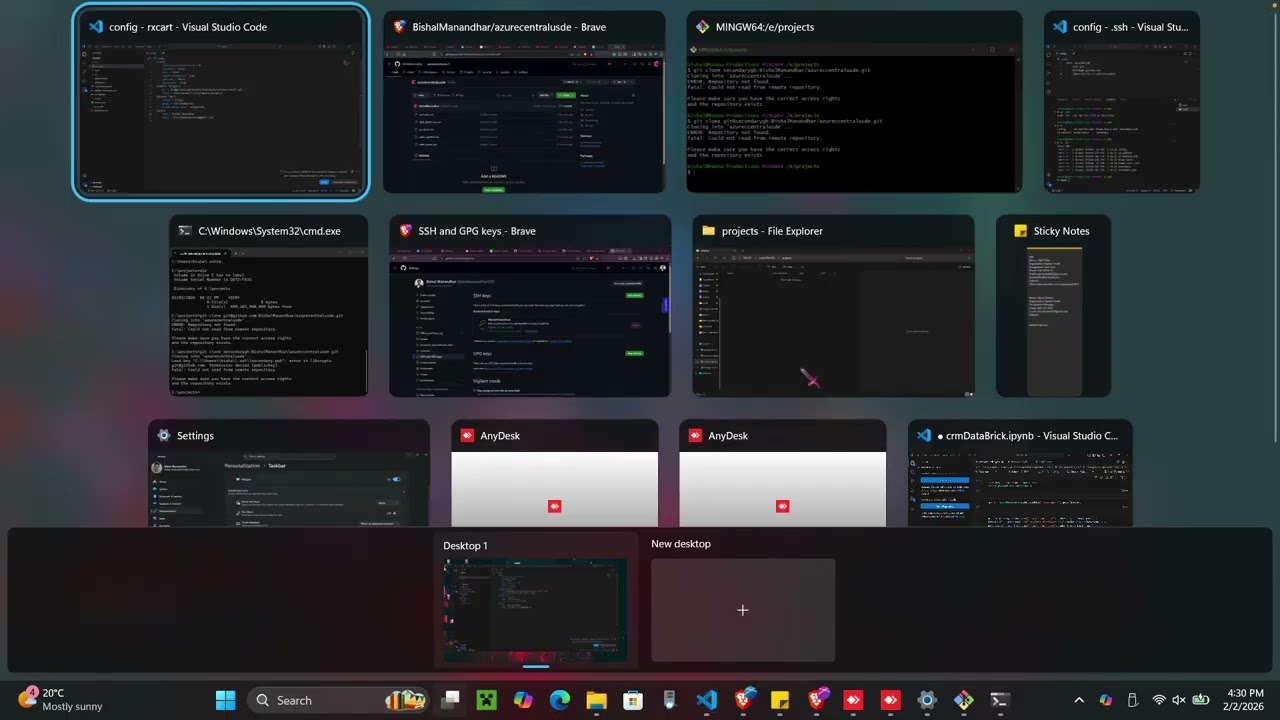Switch to the config - rxcart VS Code window
Viewport: 1280px width, 720px height.
tap(221, 102)
